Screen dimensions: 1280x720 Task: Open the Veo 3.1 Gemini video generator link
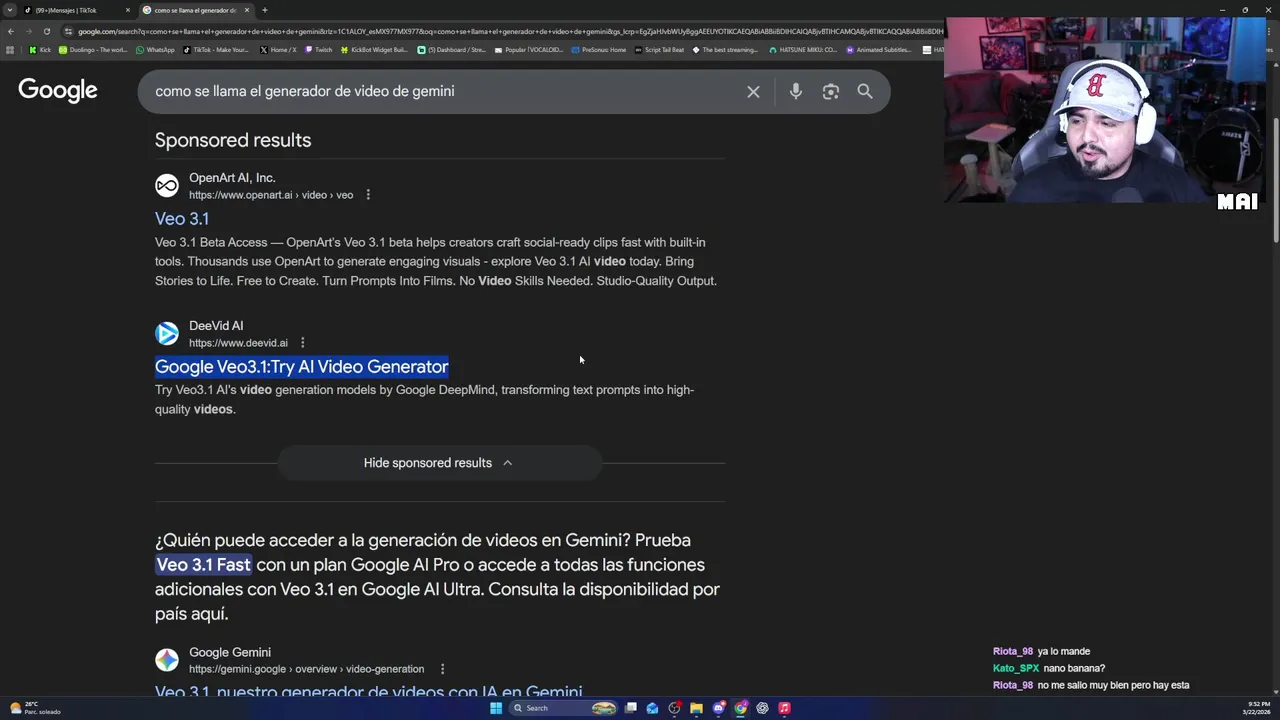point(368,690)
